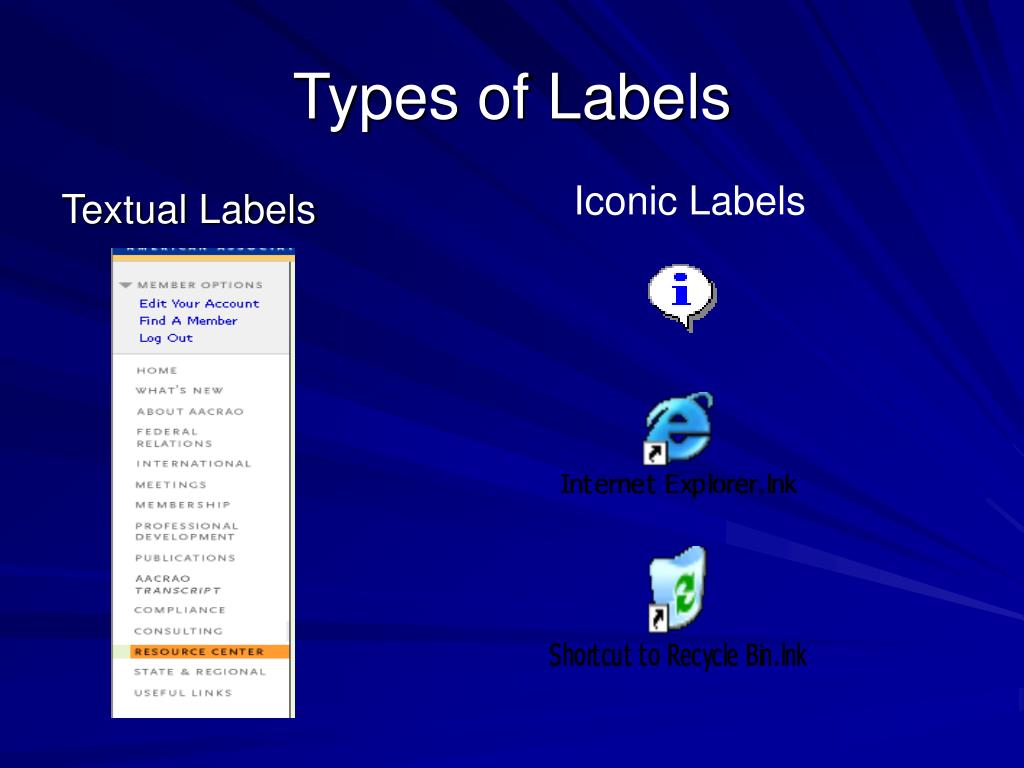Screen dimensions: 1024x768
Task: Collapse the Member Options triangle
Action: [126, 285]
